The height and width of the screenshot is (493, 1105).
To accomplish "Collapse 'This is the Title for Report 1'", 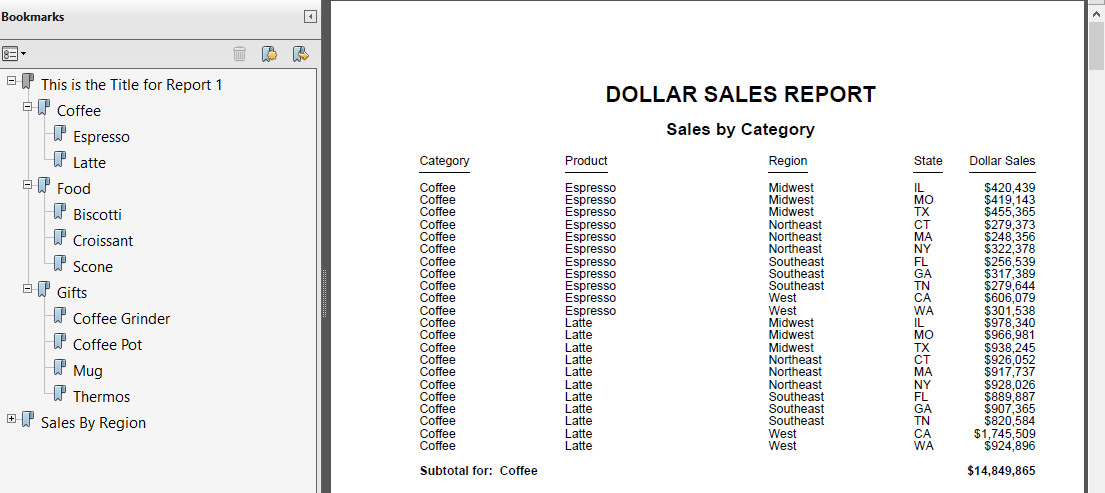I will click(11, 80).
